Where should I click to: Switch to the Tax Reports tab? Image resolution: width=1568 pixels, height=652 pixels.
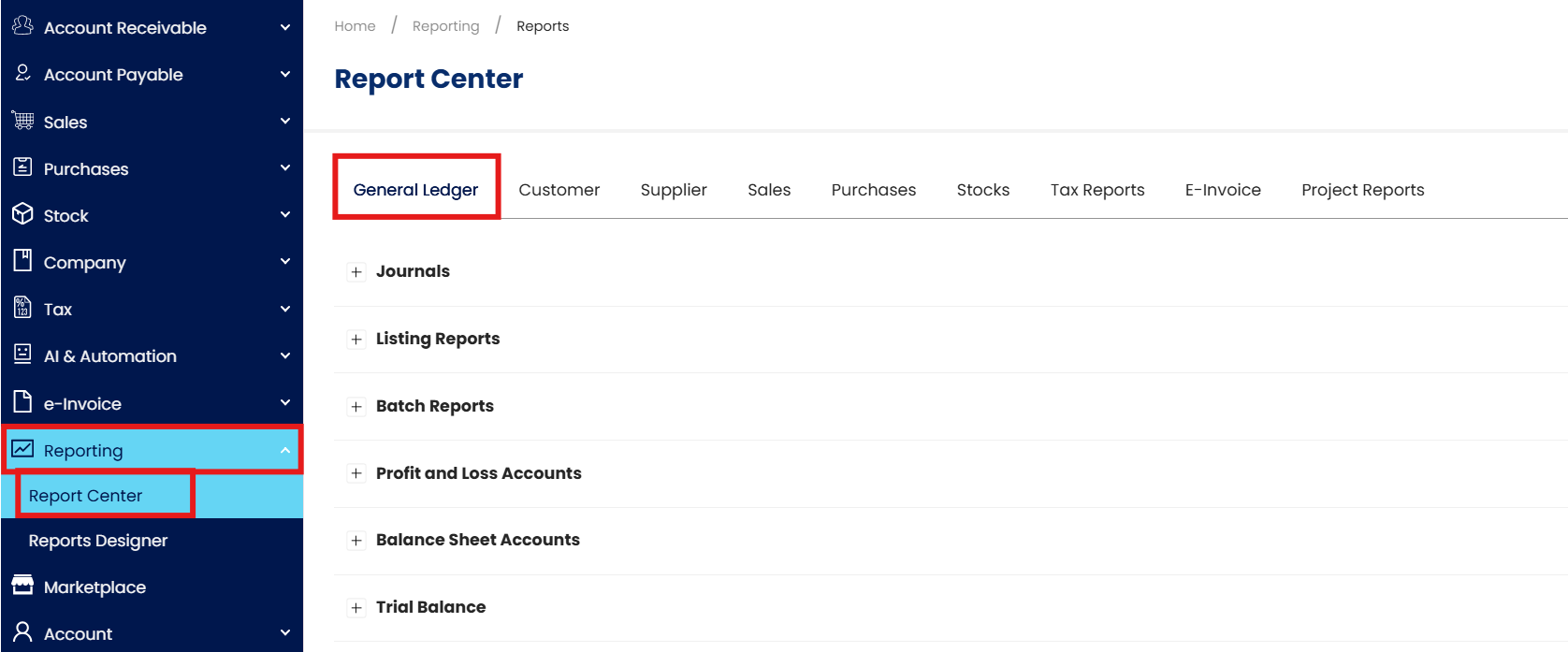coord(1097,190)
